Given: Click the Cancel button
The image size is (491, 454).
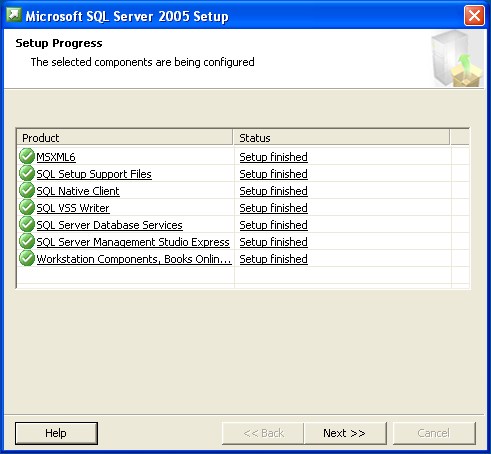Looking at the screenshot, I should 434,433.
